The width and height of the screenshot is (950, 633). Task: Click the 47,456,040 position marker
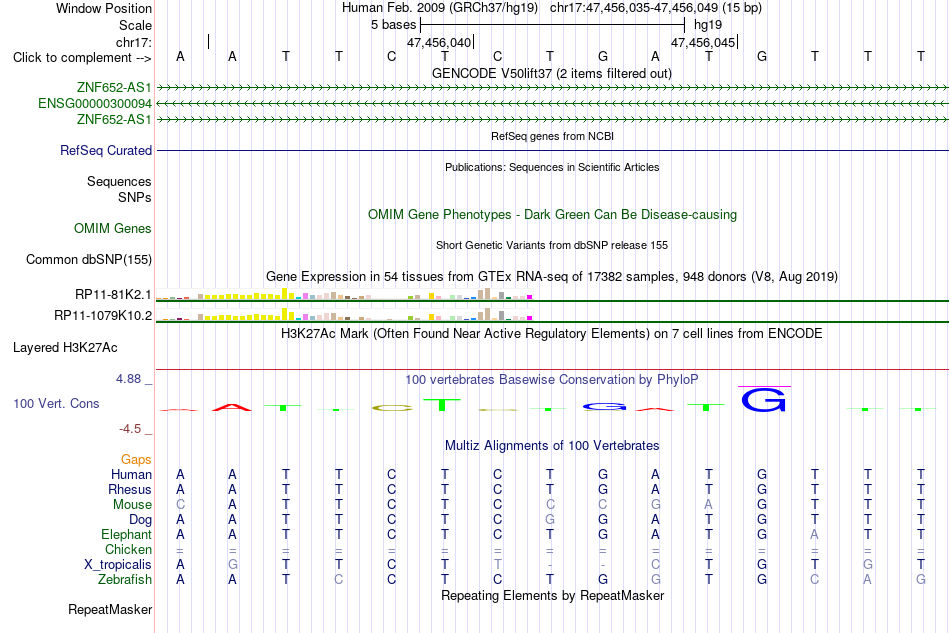439,42
